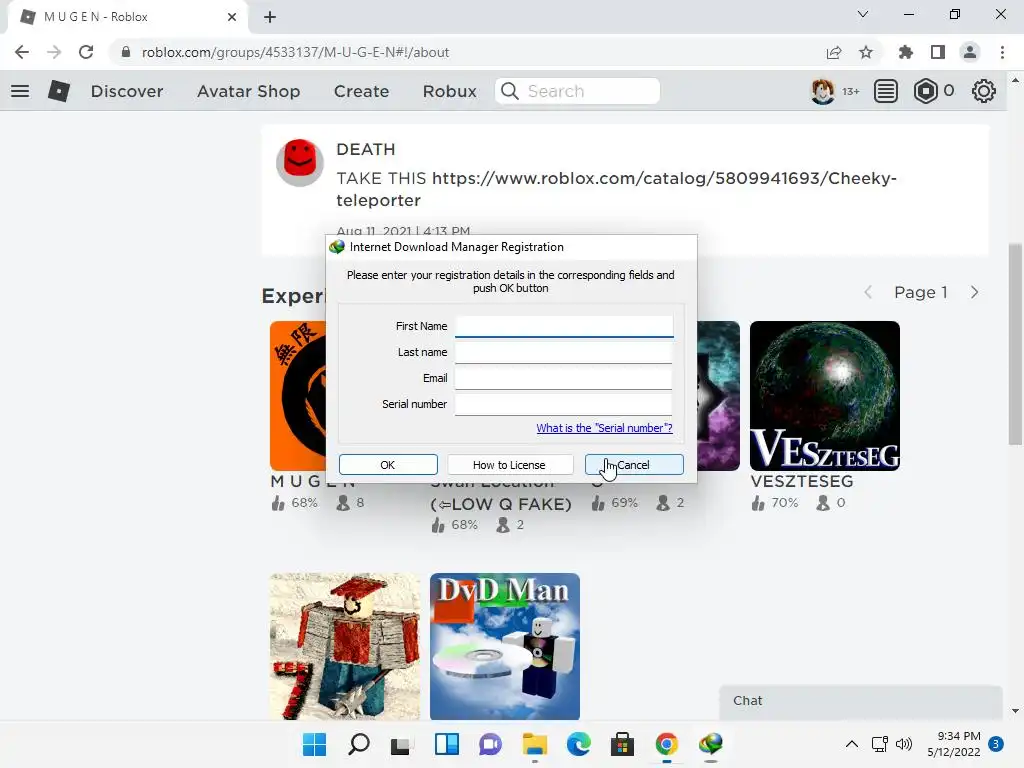
Task: Click the Email input field
Action: pyautogui.click(x=564, y=378)
